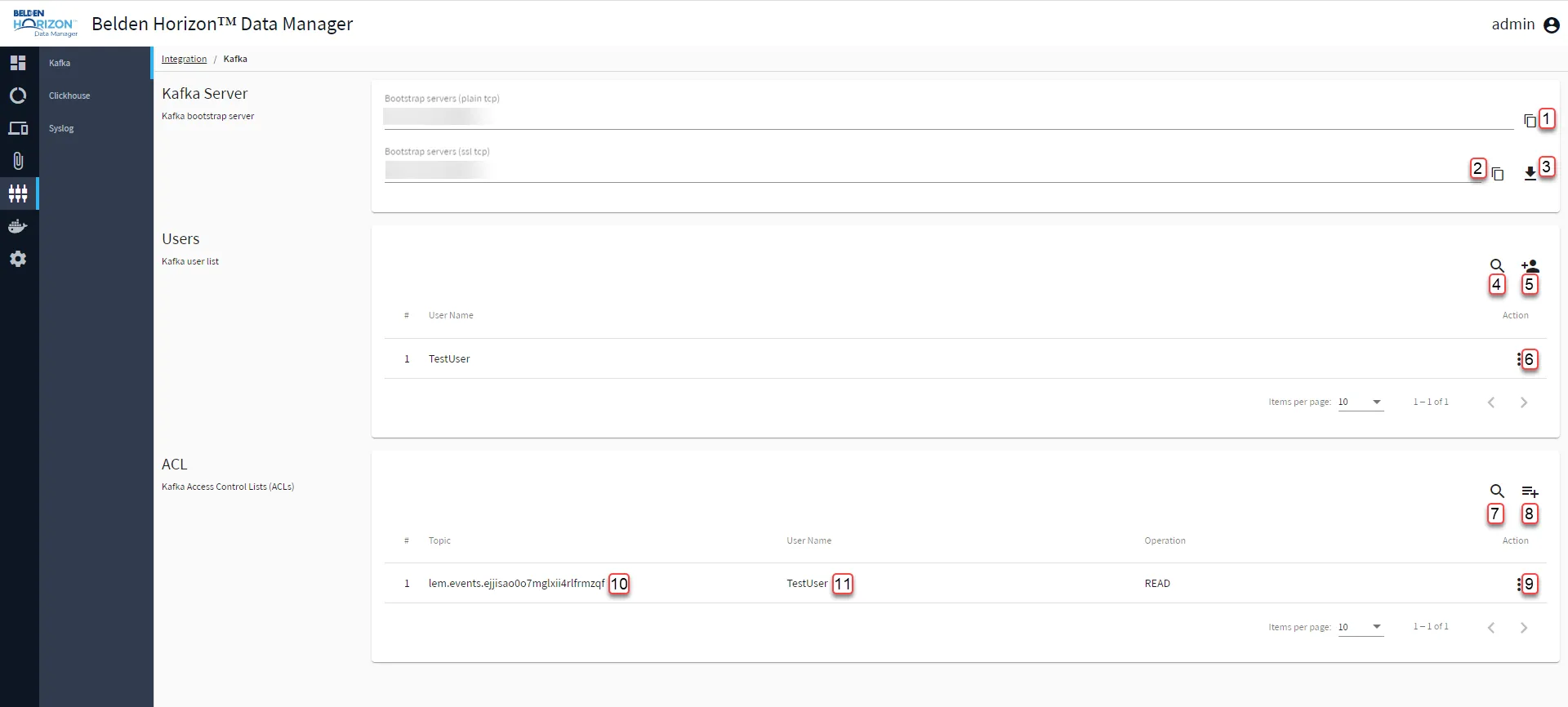Click the Topic column header
Screen dimensions: 1568x707
click(x=439, y=540)
